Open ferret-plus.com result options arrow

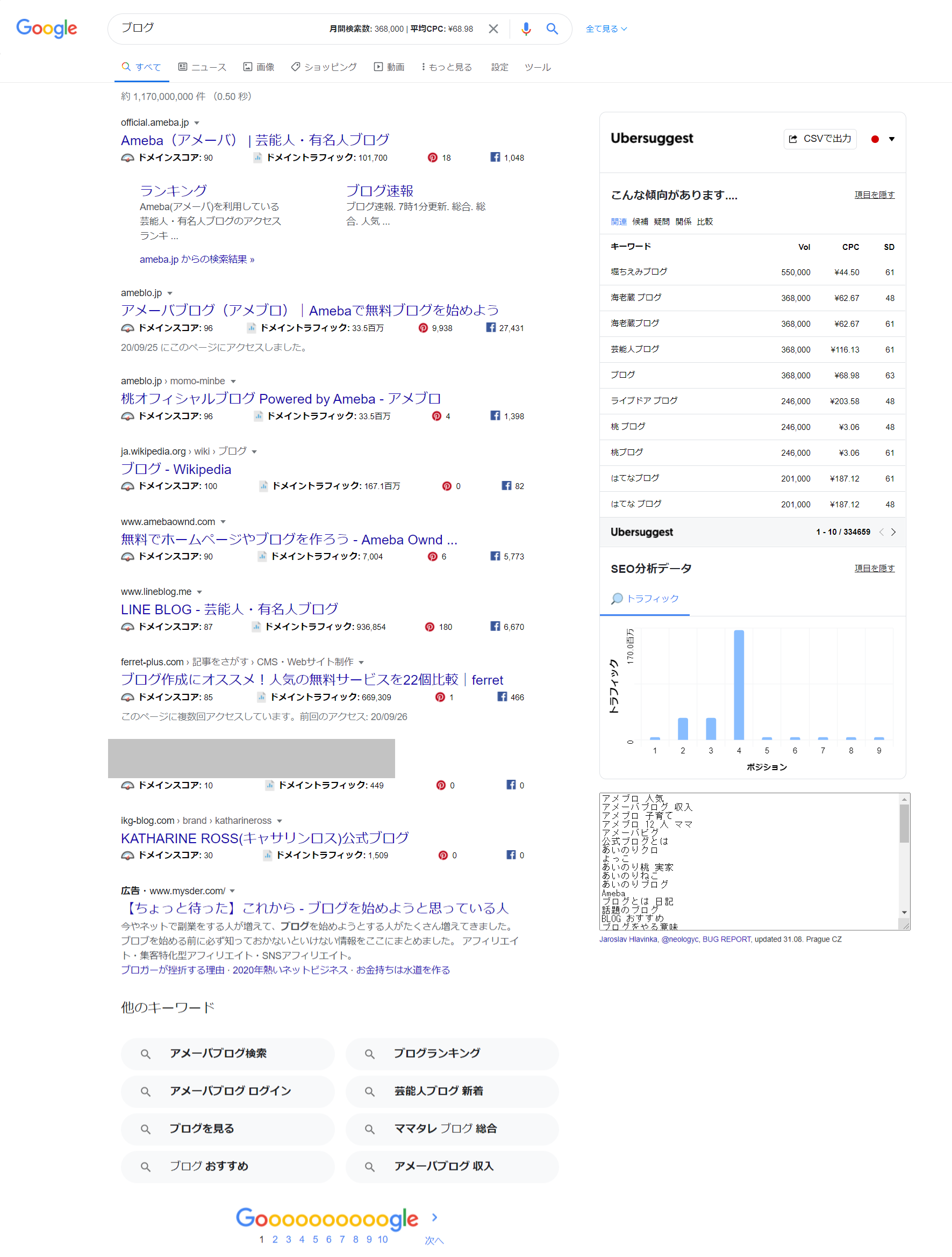click(361, 662)
